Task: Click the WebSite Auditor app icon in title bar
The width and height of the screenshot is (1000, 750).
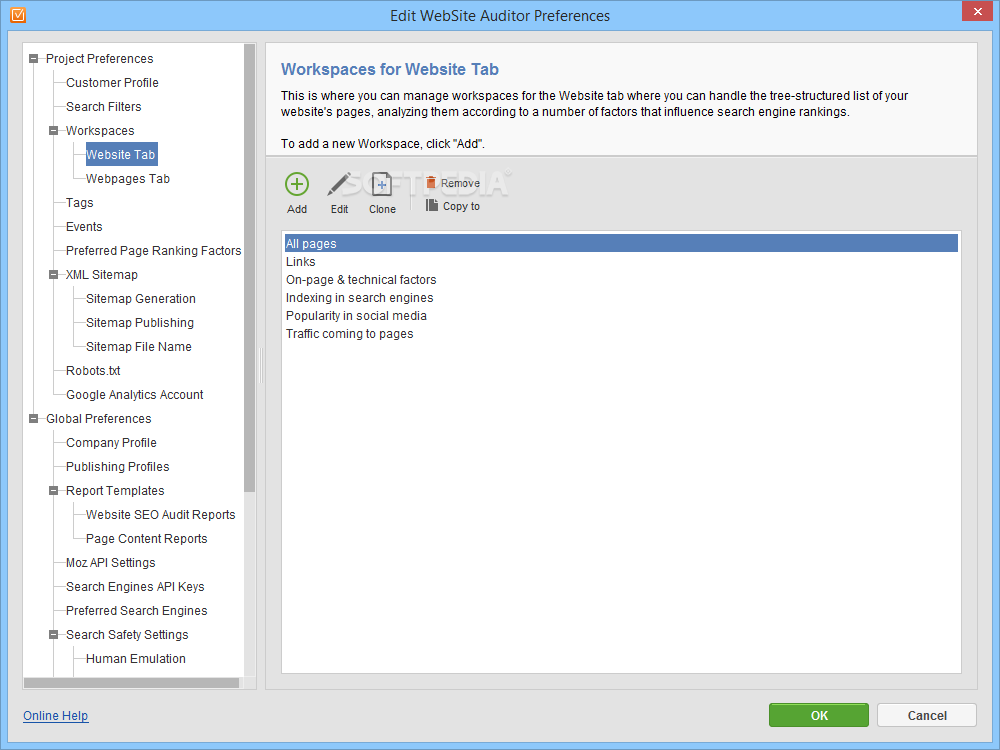Action: coord(18,15)
